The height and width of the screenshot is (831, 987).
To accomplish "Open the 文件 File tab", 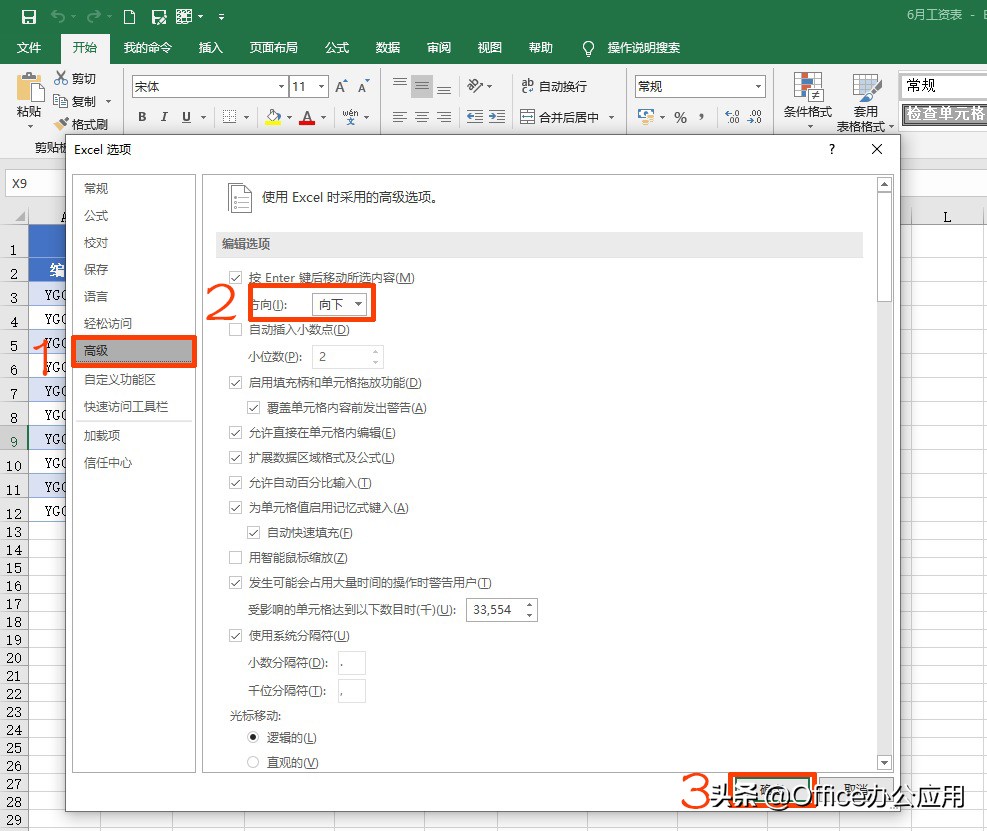I will tap(29, 48).
